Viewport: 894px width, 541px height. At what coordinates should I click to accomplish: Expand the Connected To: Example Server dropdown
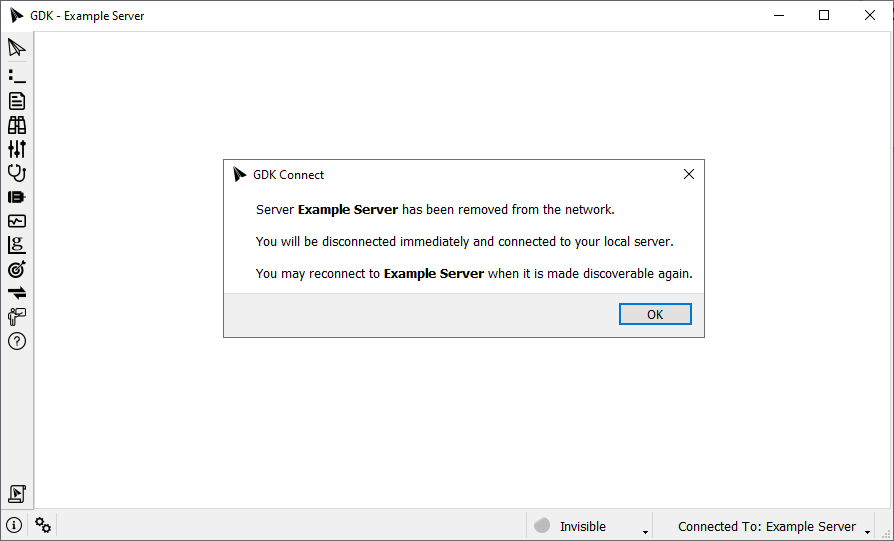tap(868, 529)
